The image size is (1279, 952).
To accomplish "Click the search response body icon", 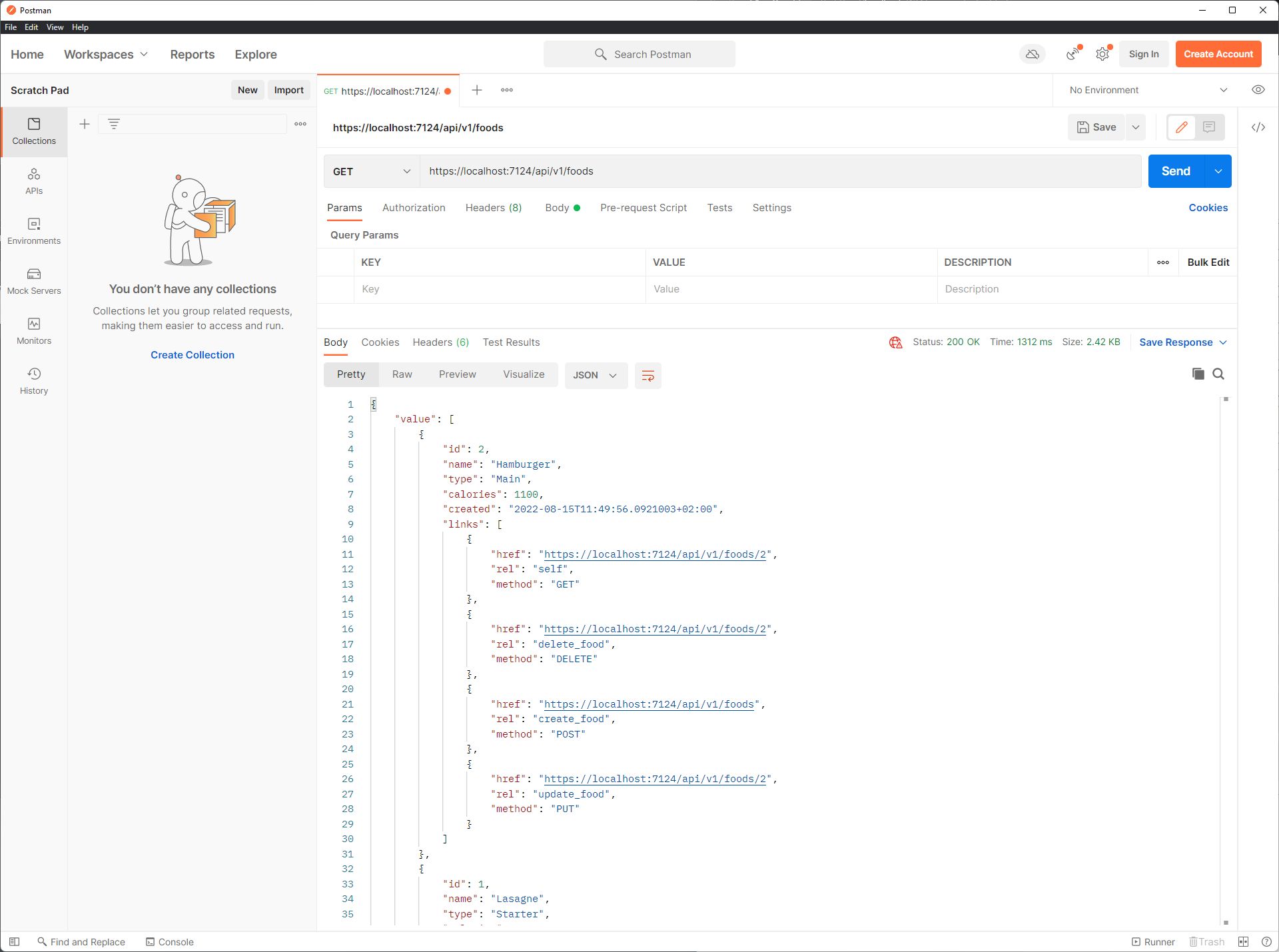I will coord(1218,374).
